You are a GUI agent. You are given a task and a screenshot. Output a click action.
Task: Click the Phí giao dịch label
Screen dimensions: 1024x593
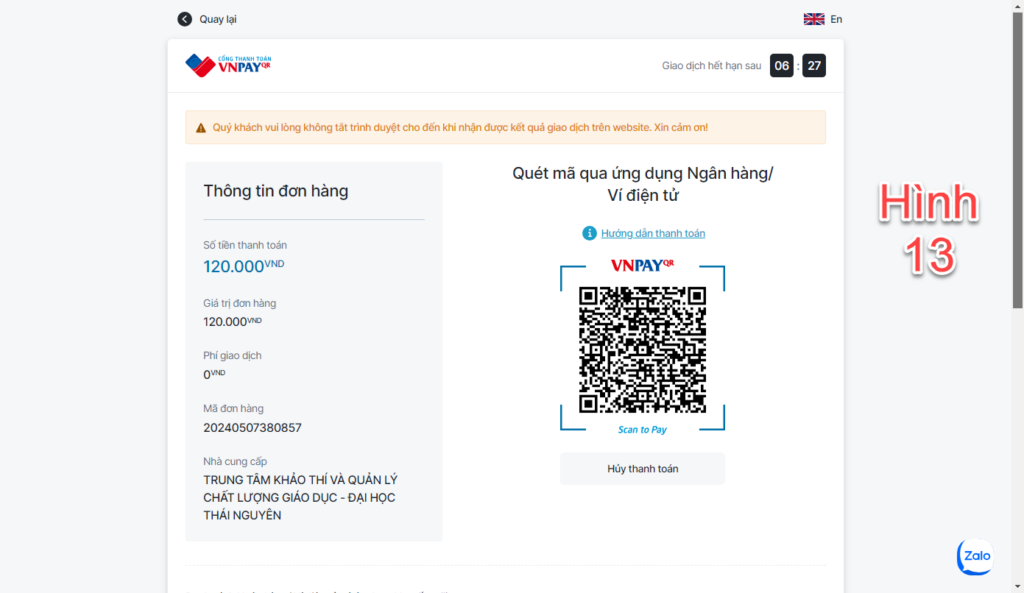click(x=232, y=355)
